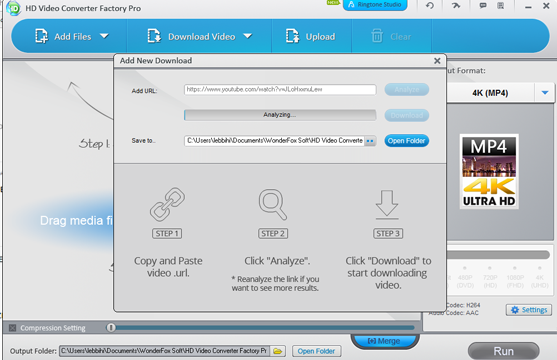557x360 pixels.
Task: Toggle the Compression Setting checkbox
Action: [x=12, y=328]
